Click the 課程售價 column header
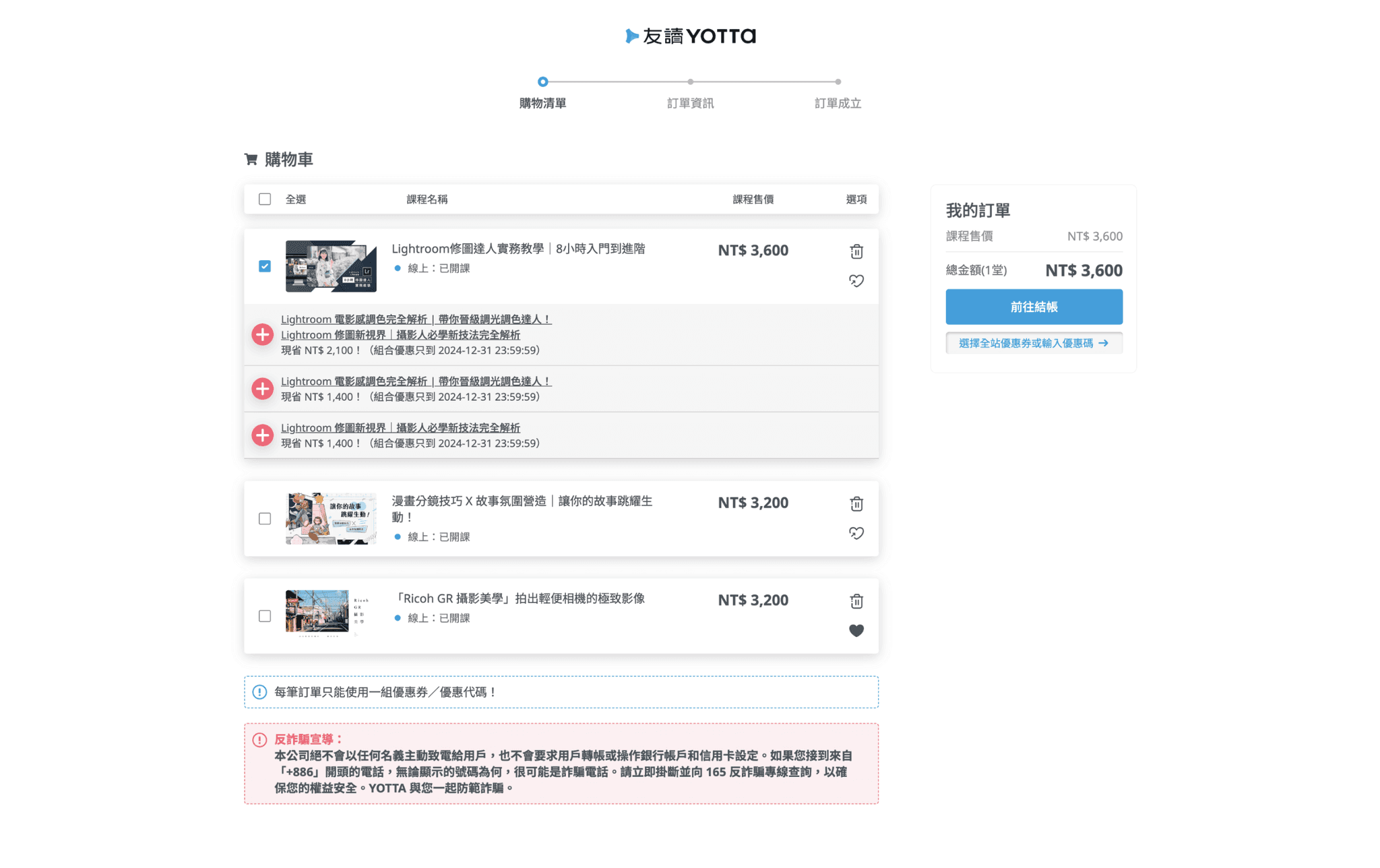This screenshot has height=868, width=1380. (x=753, y=199)
